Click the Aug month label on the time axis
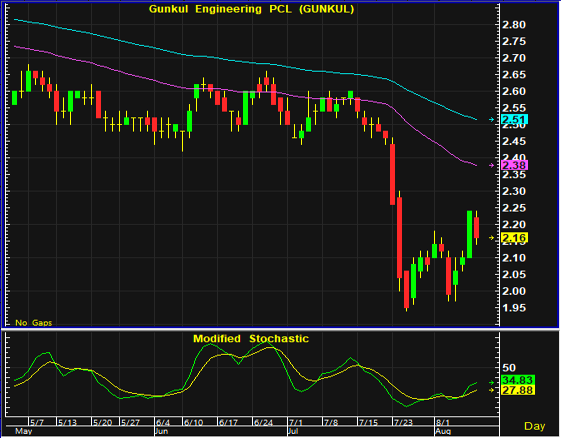 [x=443, y=431]
